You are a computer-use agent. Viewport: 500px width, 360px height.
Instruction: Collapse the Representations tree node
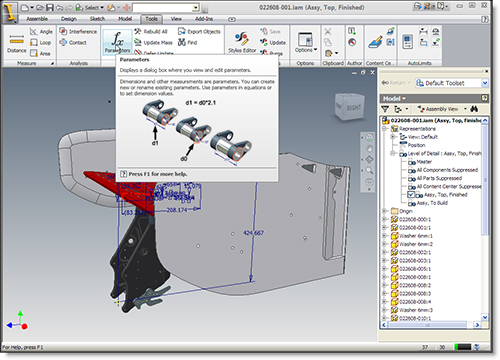(x=384, y=129)
